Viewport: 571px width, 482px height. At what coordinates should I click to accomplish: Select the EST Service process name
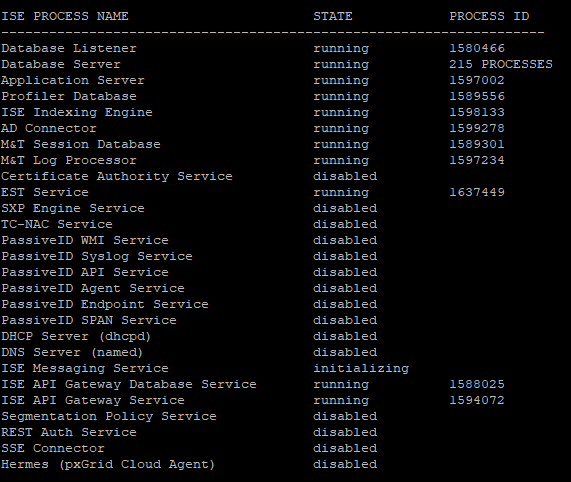pos(45,193)
